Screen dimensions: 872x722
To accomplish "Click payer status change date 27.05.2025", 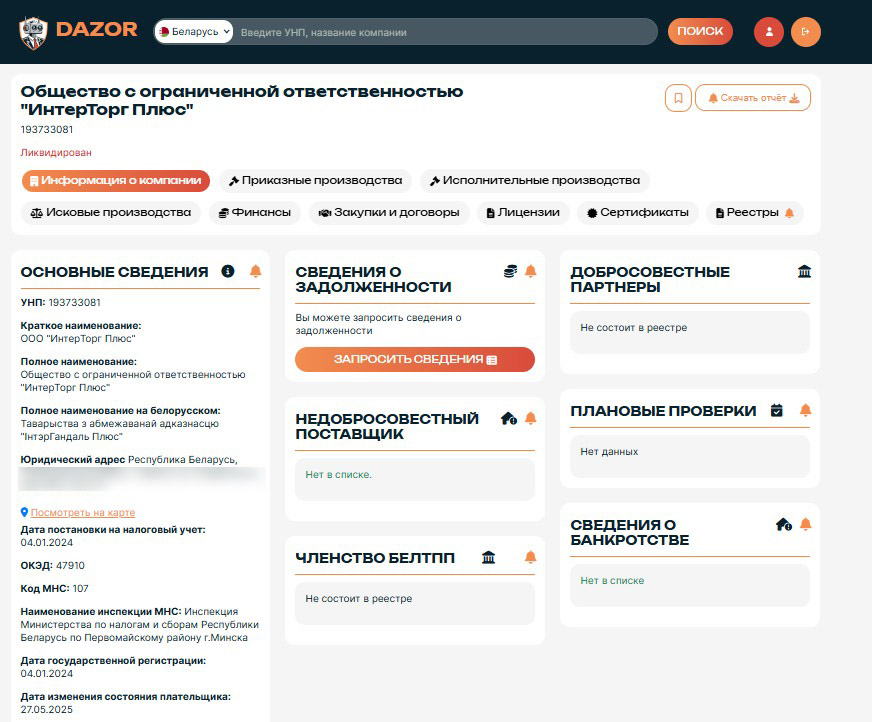I will click(x=47, y=710).
